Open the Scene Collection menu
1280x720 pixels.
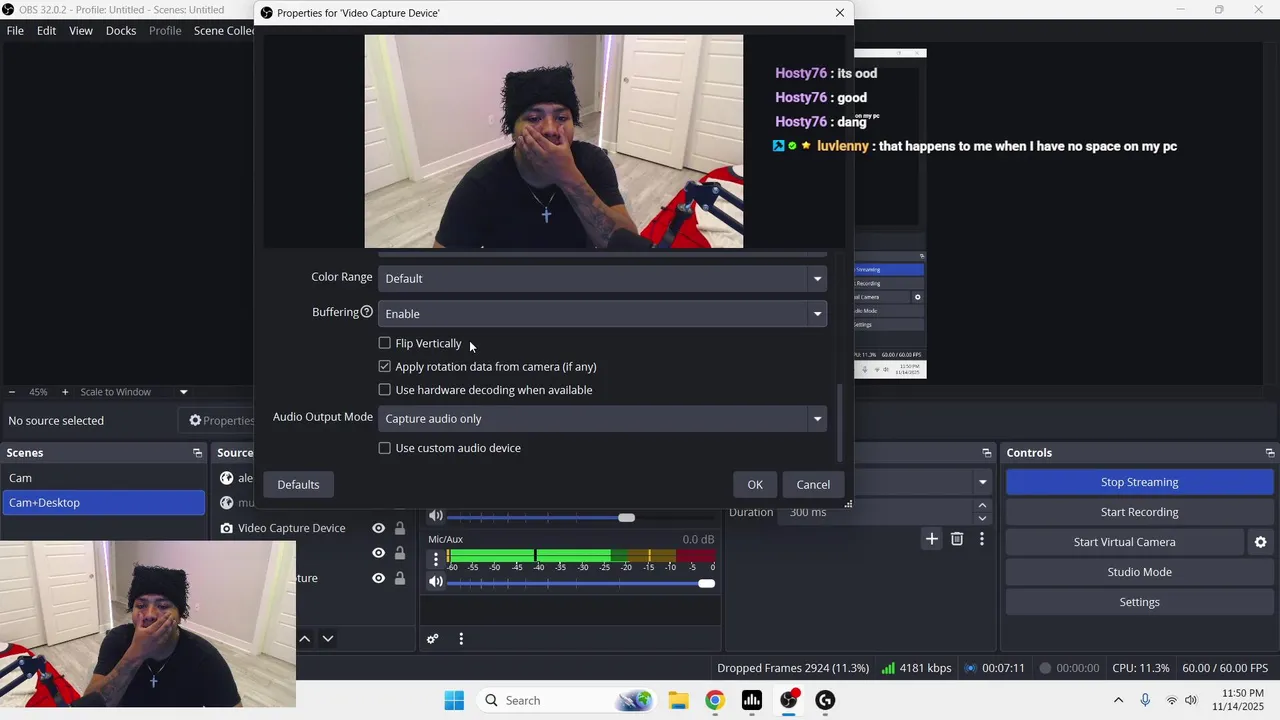[x=223, y=30]
